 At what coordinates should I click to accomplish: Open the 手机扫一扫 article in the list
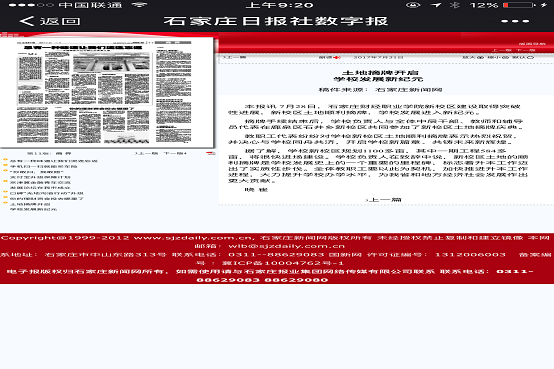click(43, 166)
